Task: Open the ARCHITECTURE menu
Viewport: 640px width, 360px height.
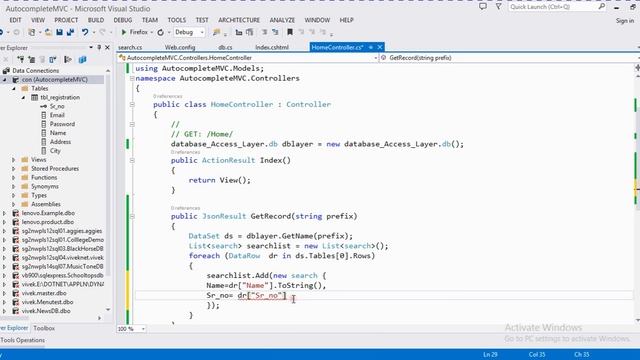Action: click(x=239, y=20)
